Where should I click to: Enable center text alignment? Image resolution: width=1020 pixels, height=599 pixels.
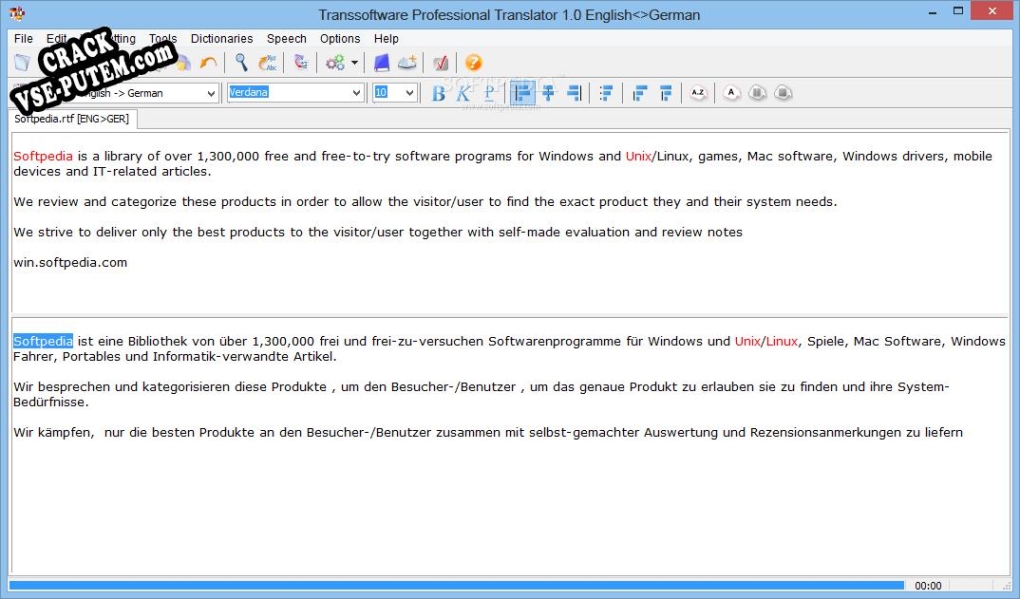(548, 92)
